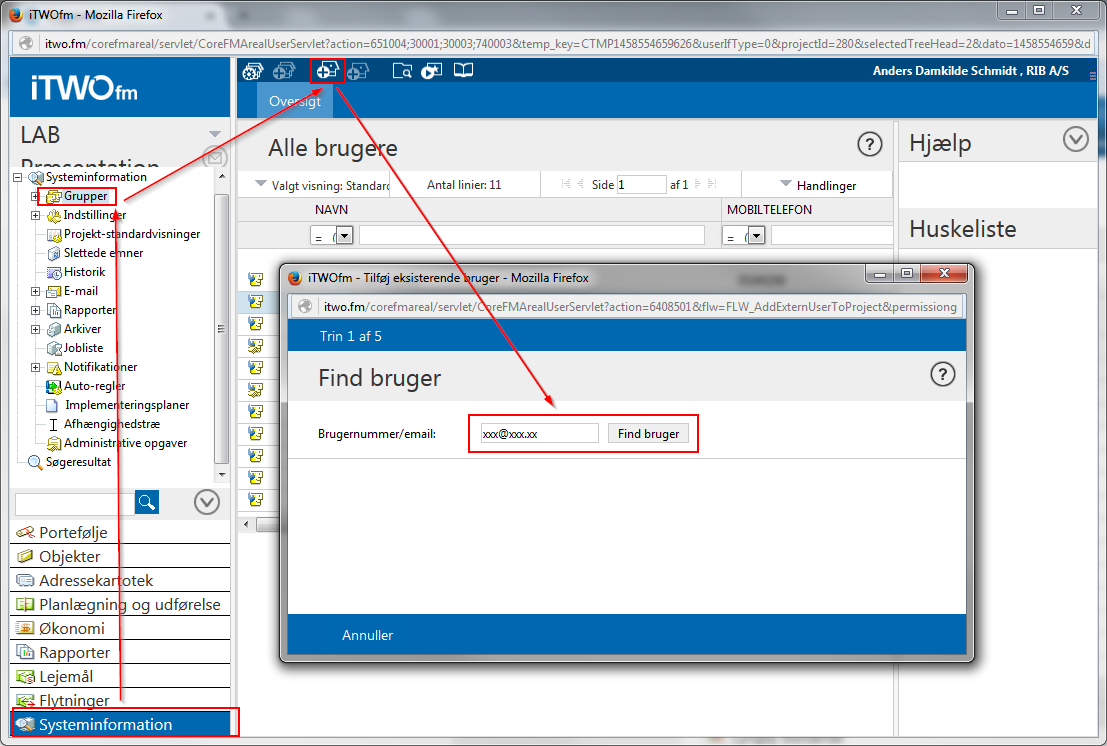Screen dimensions: 1107x746
Task: Expand the Grupper tree node
Action: (x=35, y=197)
